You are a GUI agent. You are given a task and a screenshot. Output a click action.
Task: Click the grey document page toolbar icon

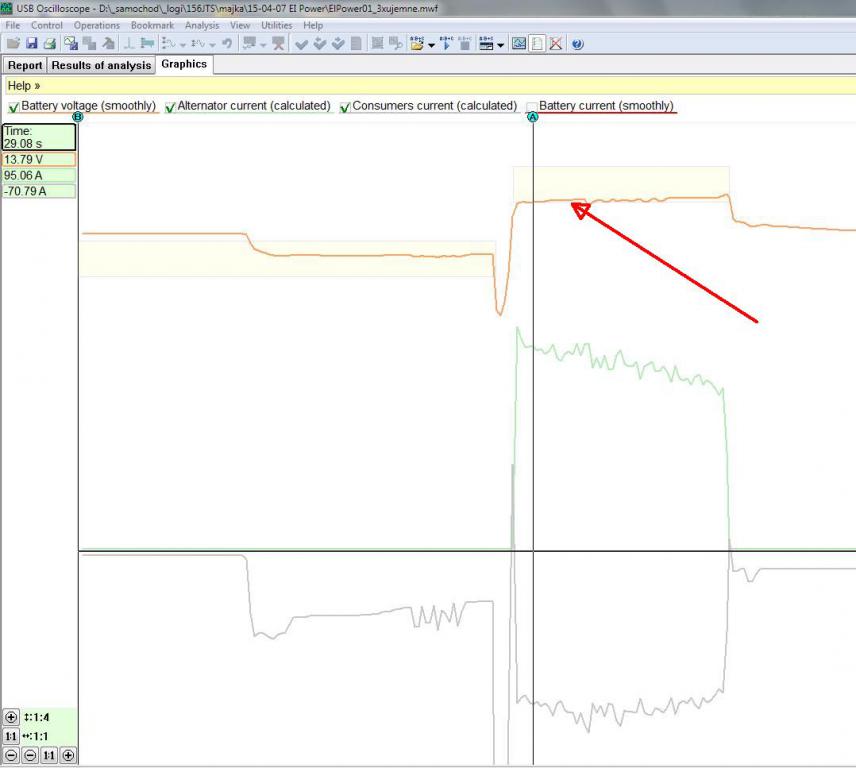coord(356,44)
